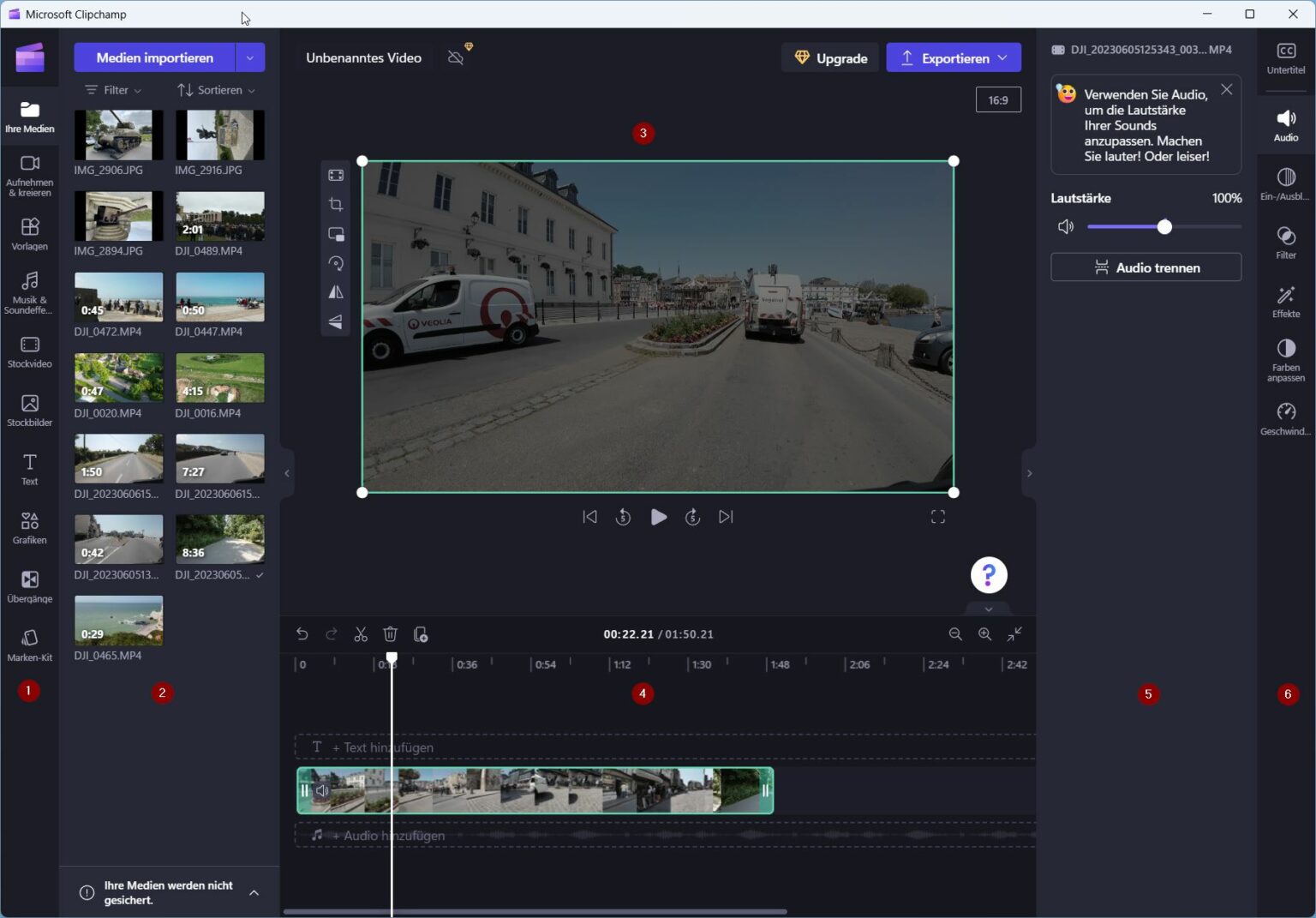Image resolution: width=1316 pixels, height=918 pixels.
Task: Delete the selected clip via trash icon
Action: pos(390,634)
